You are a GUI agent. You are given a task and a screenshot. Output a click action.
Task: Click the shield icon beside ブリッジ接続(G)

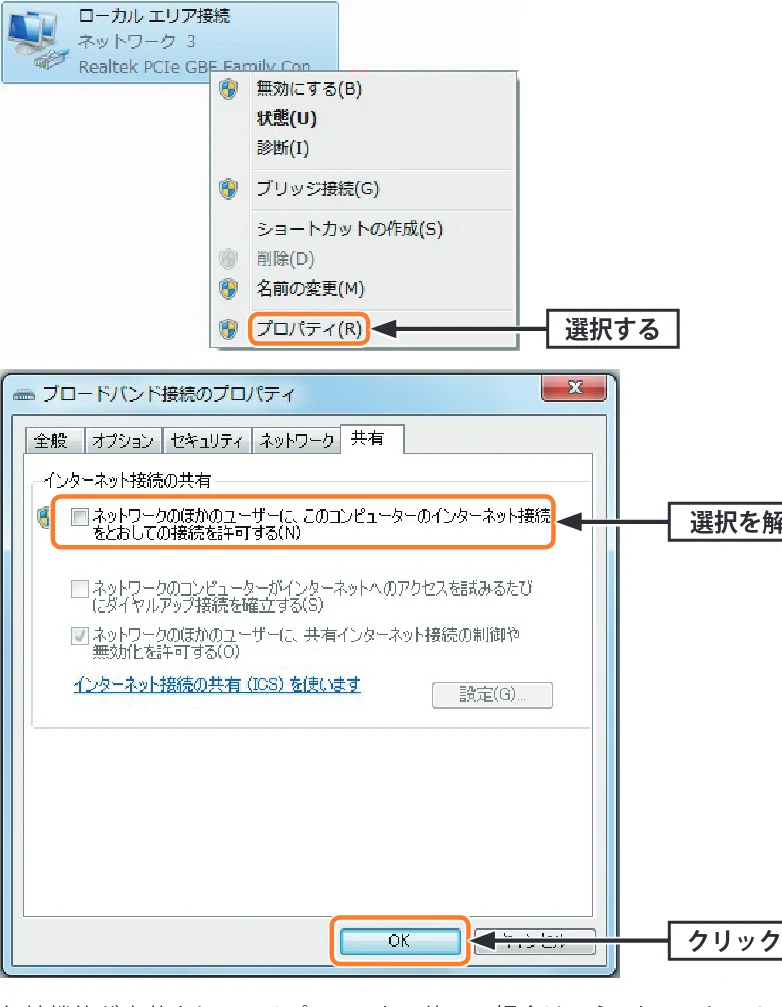point(229,189)
